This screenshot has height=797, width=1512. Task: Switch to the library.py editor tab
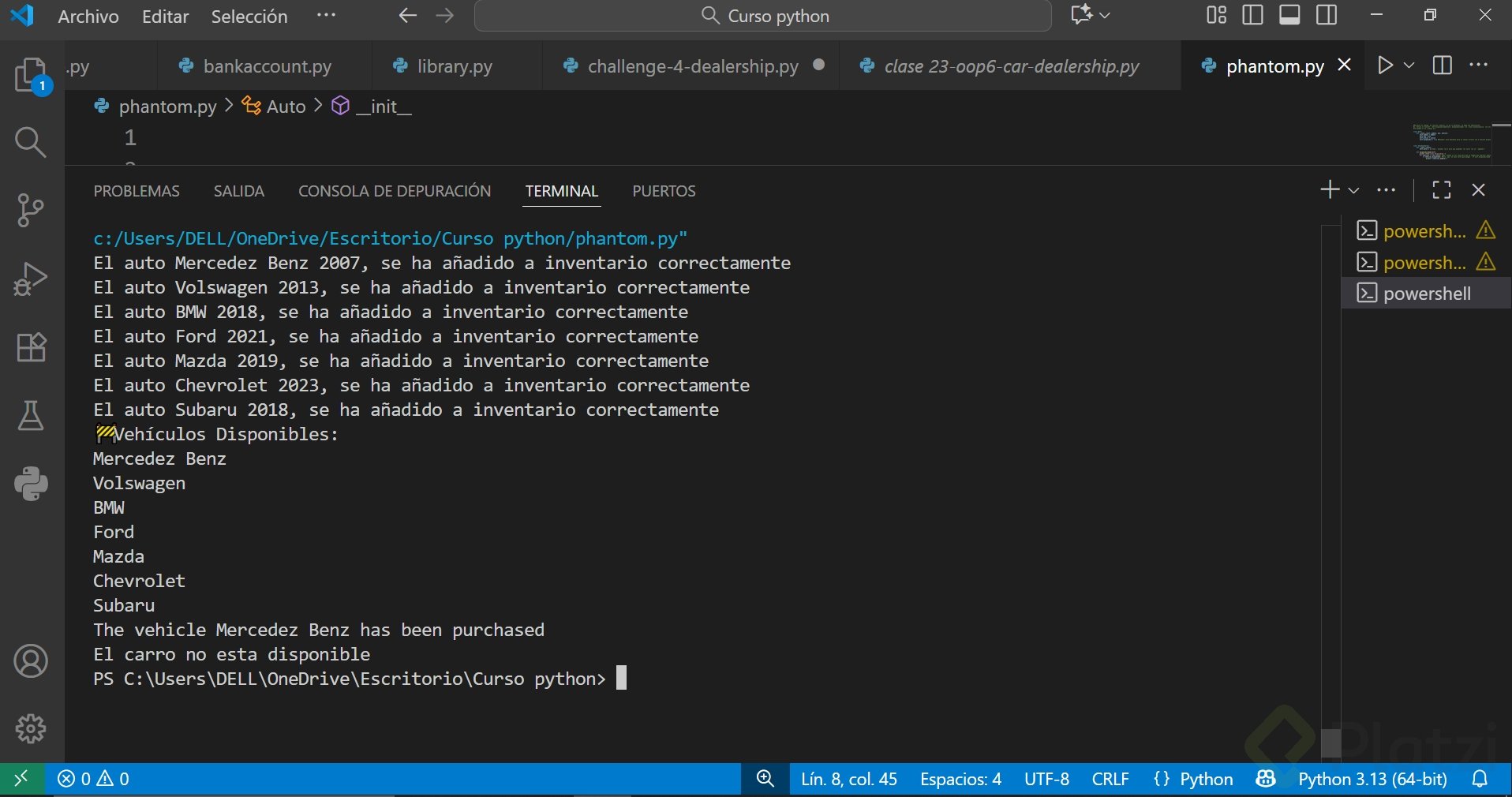[457, 66]
